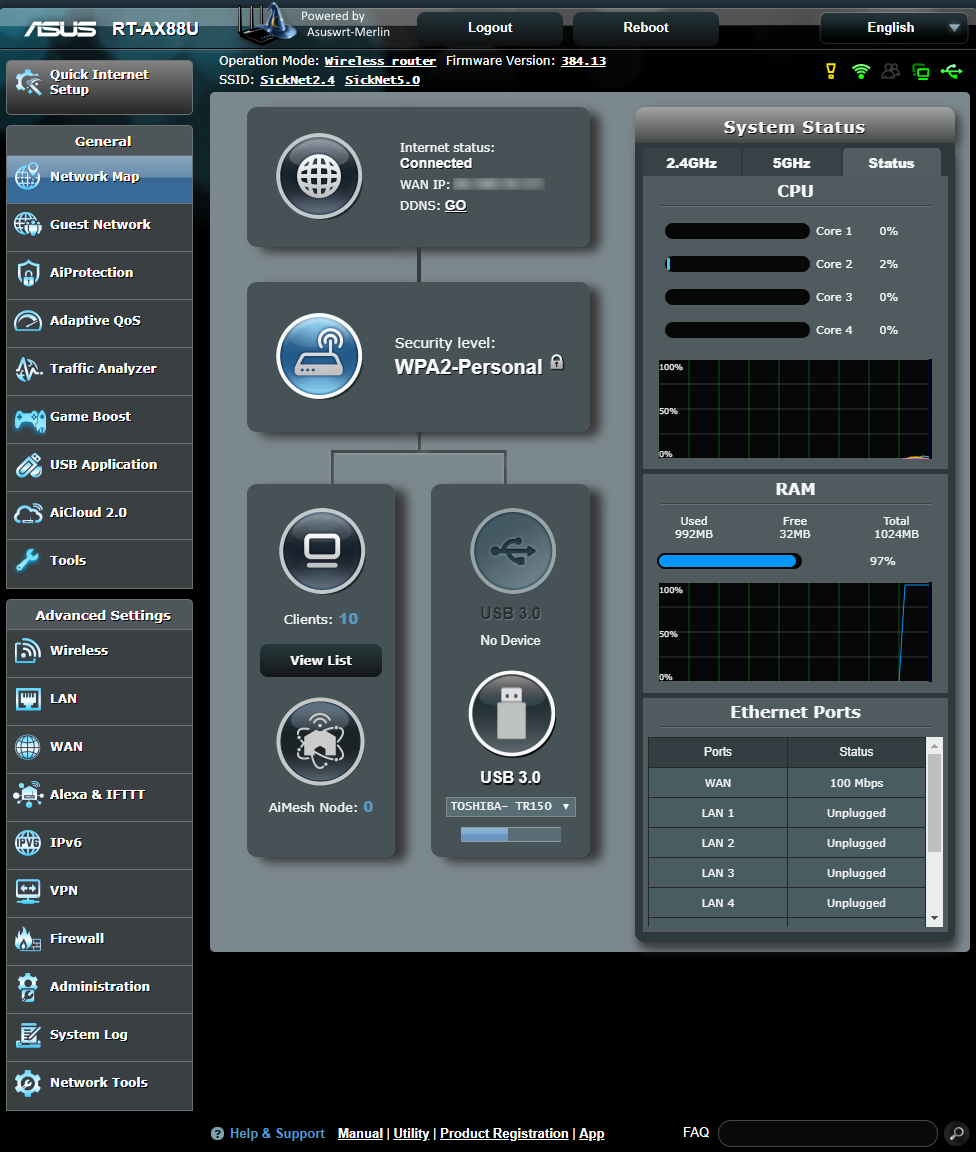Open the Utility footer link
976x1152 pixels.
click(x=412, y=1134)
